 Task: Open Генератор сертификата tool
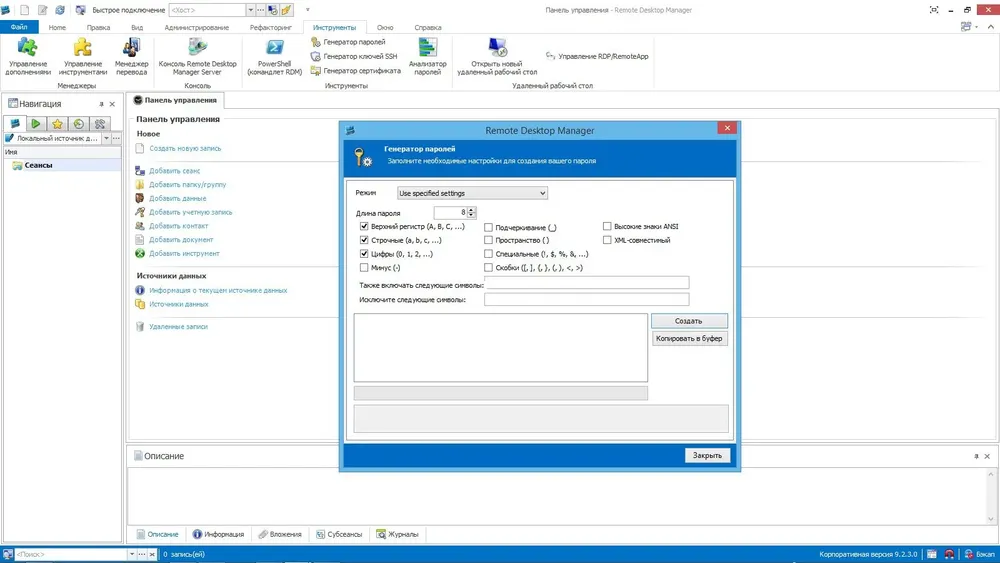pos(356,71)
